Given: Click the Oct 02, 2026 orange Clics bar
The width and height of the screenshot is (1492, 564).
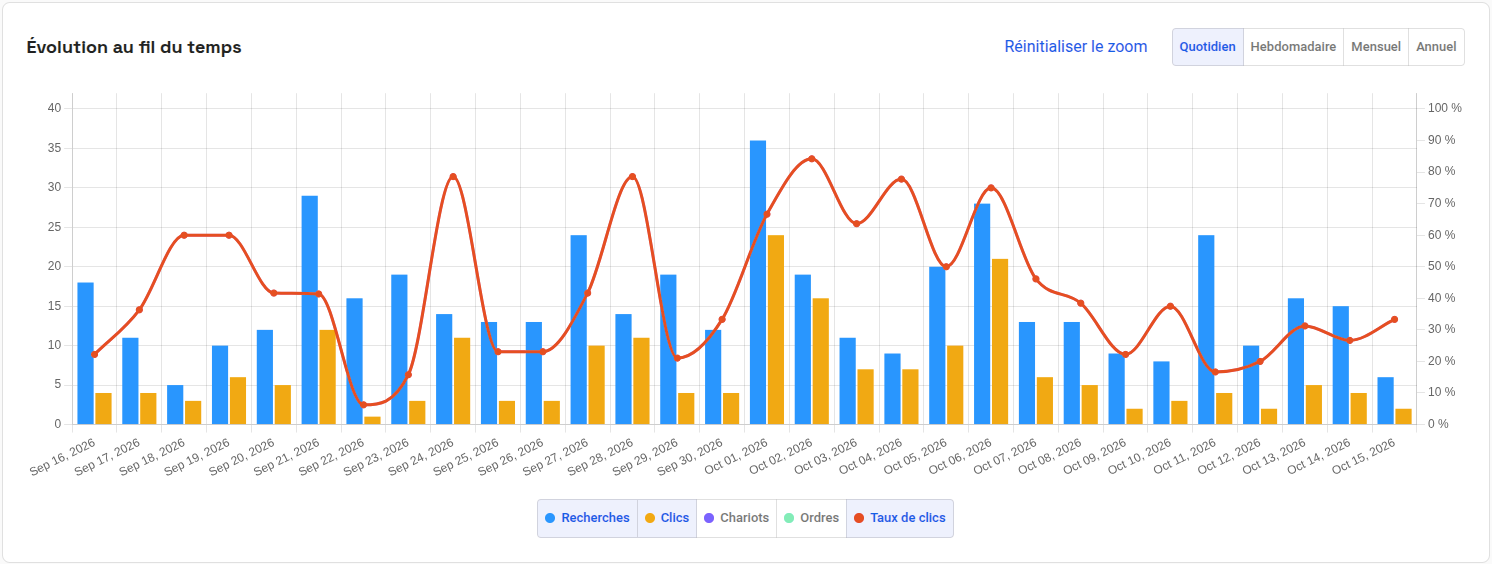Looking at the screenshot, I should click(821, 361).
